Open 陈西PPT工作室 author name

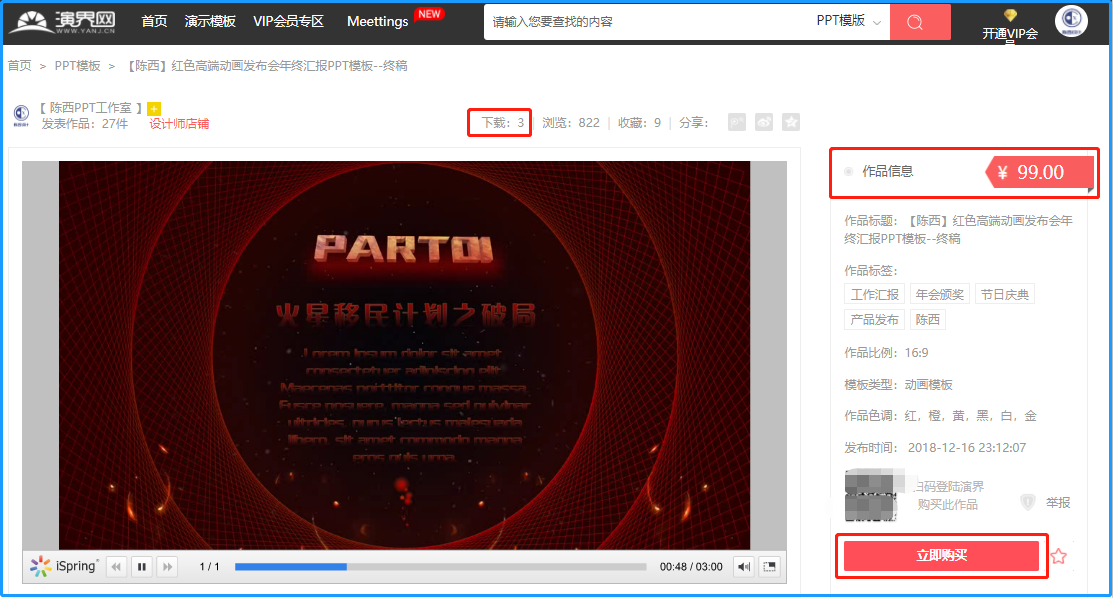(90, 108)
